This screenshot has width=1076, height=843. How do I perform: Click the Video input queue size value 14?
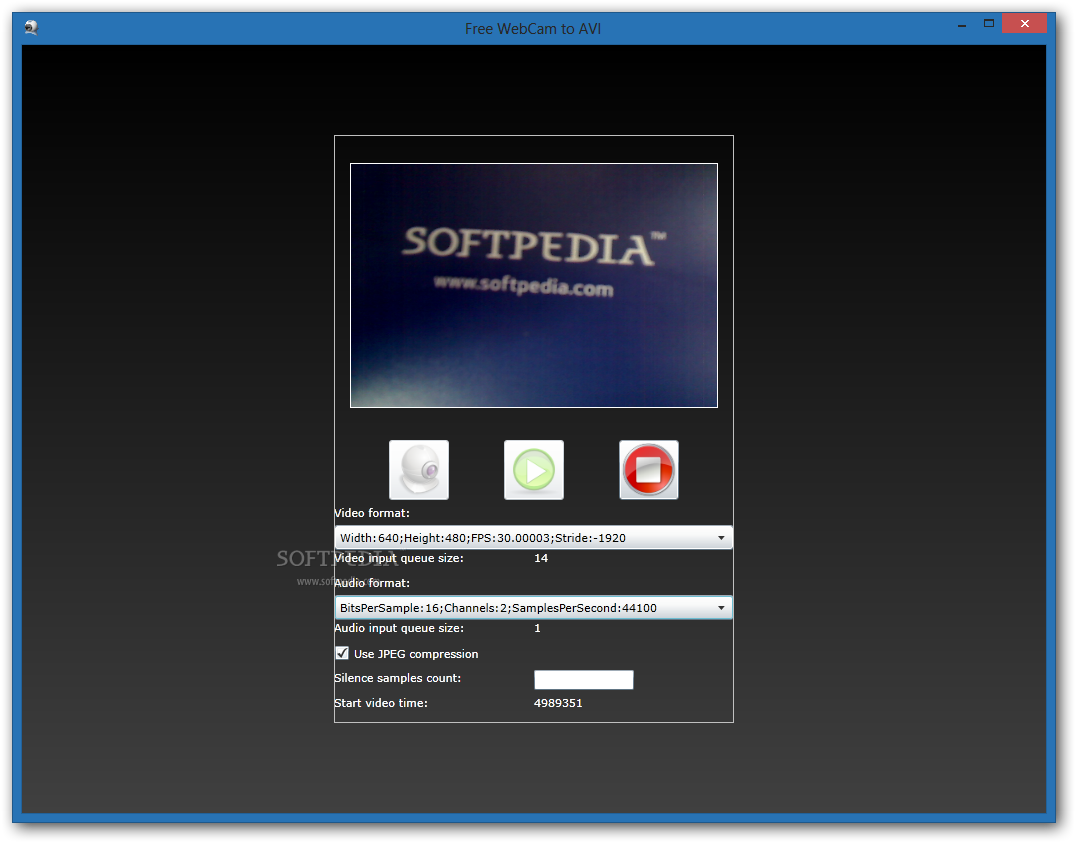[x=541, y=558]
